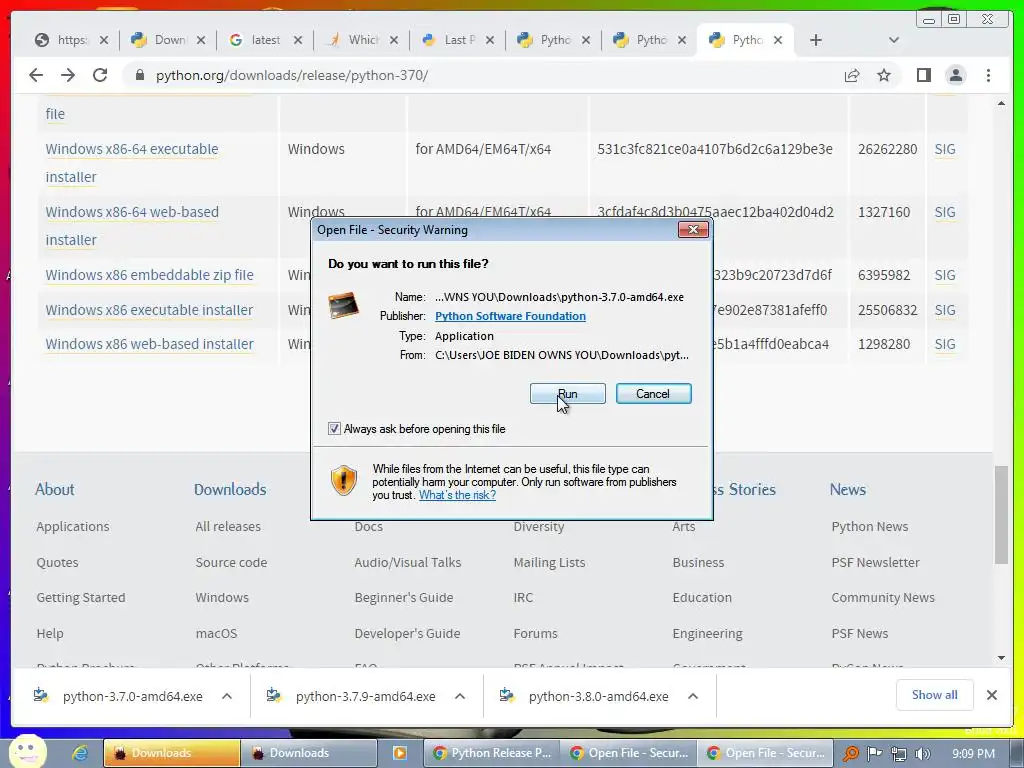Open footer News heading
Screen dimensions: 1024x768
[x=848, y=489]
